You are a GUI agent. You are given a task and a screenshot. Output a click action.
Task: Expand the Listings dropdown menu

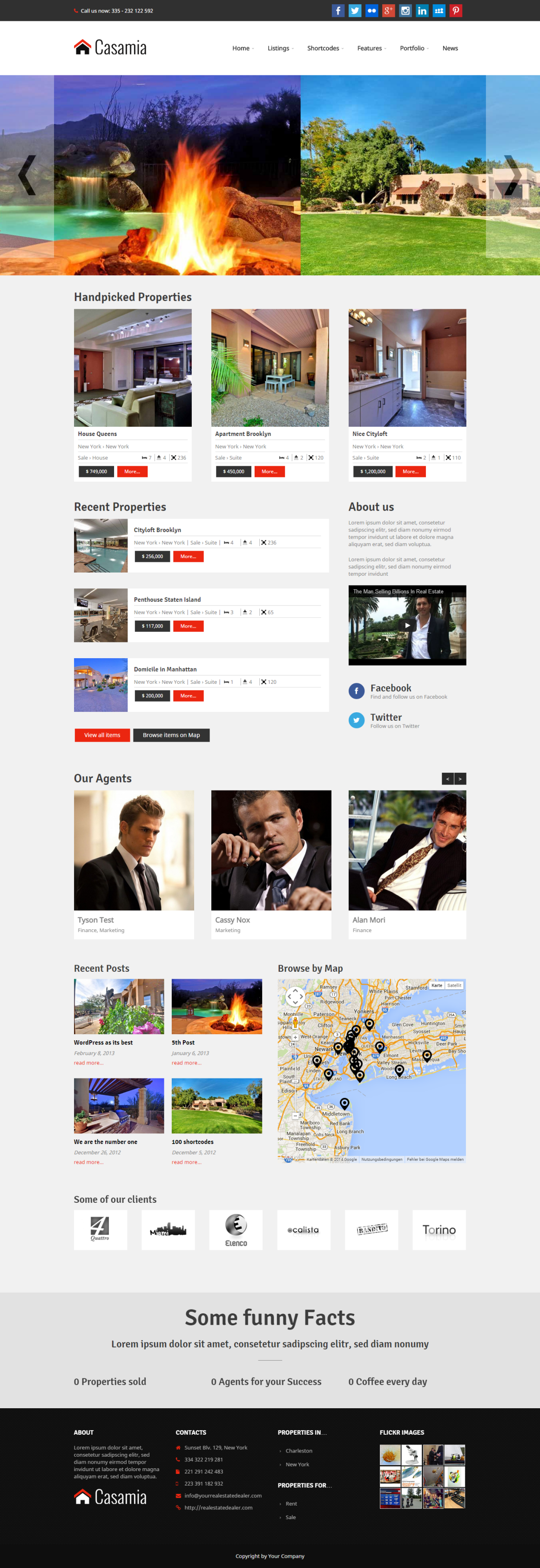280,48
